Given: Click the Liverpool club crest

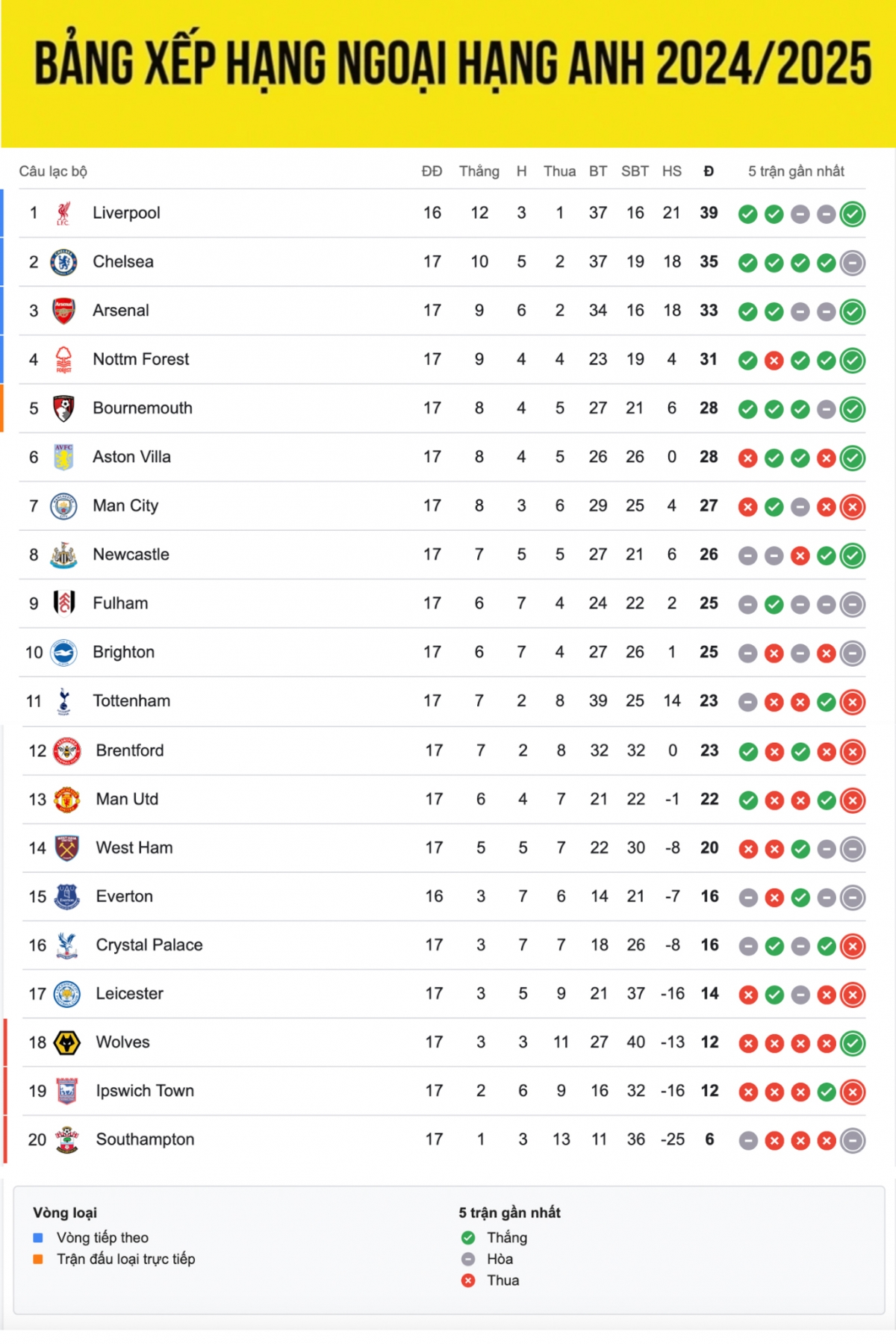Looking at the screenshot, I should click(63, 214).
